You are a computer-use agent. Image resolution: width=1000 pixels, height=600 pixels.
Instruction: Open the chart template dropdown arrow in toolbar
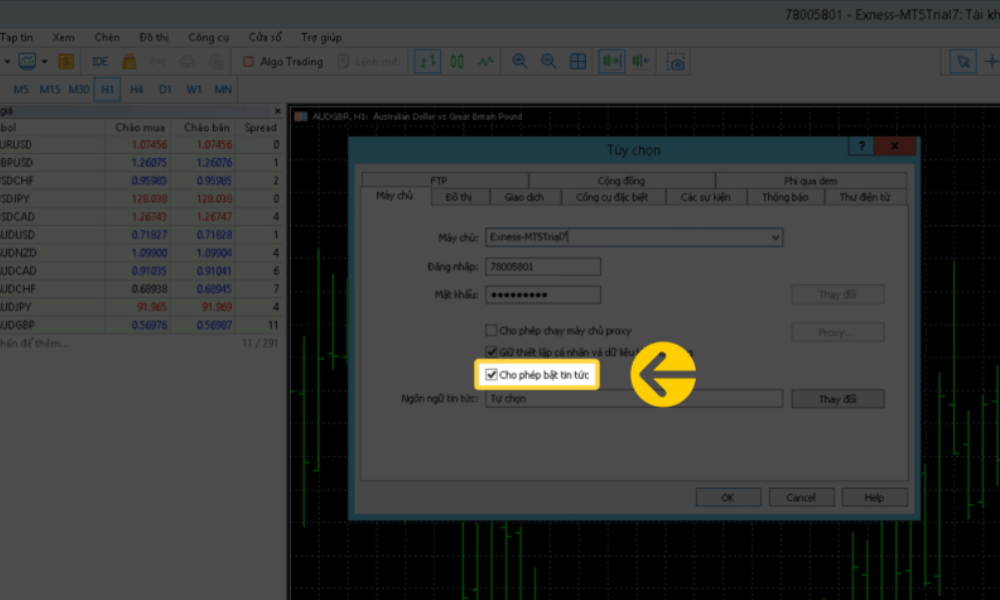(x=44, y=62)
